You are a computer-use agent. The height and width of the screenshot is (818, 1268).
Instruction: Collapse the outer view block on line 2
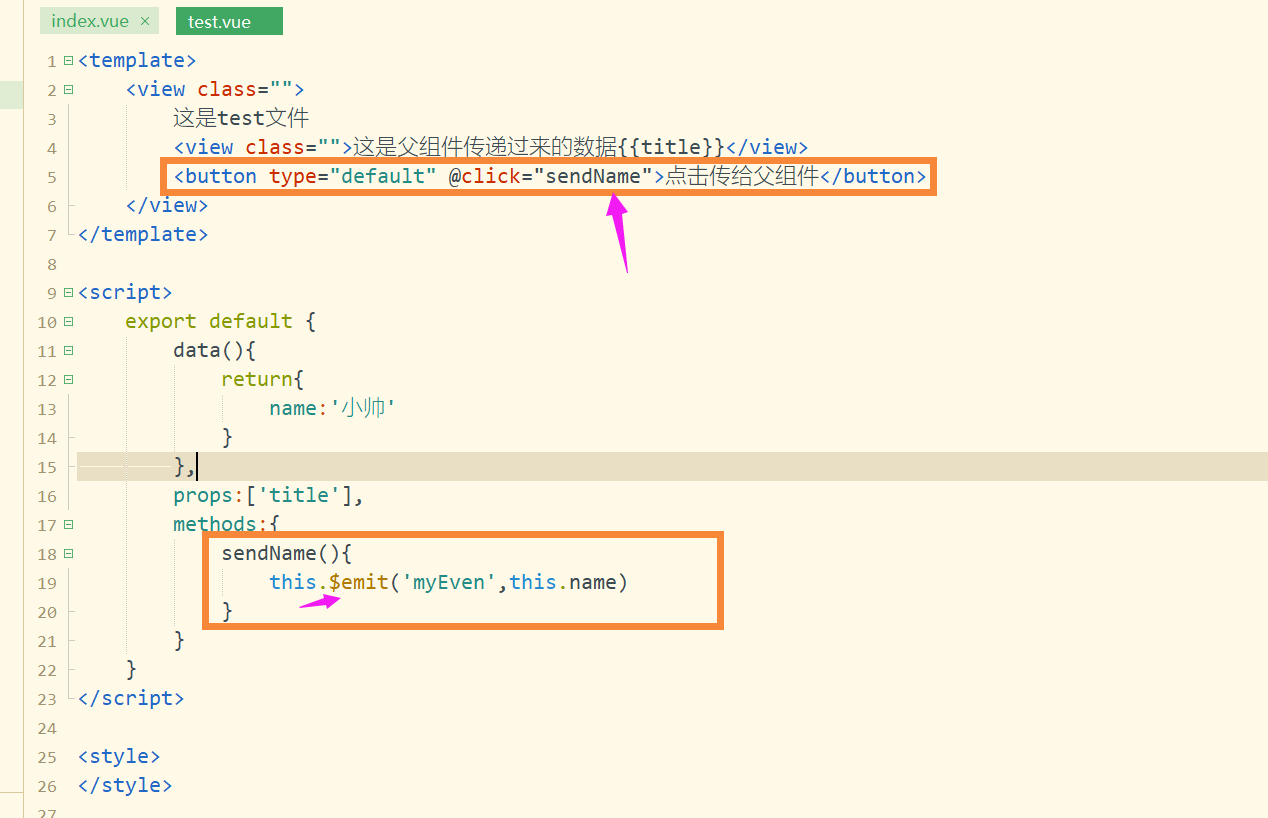[x=68, y=90]
